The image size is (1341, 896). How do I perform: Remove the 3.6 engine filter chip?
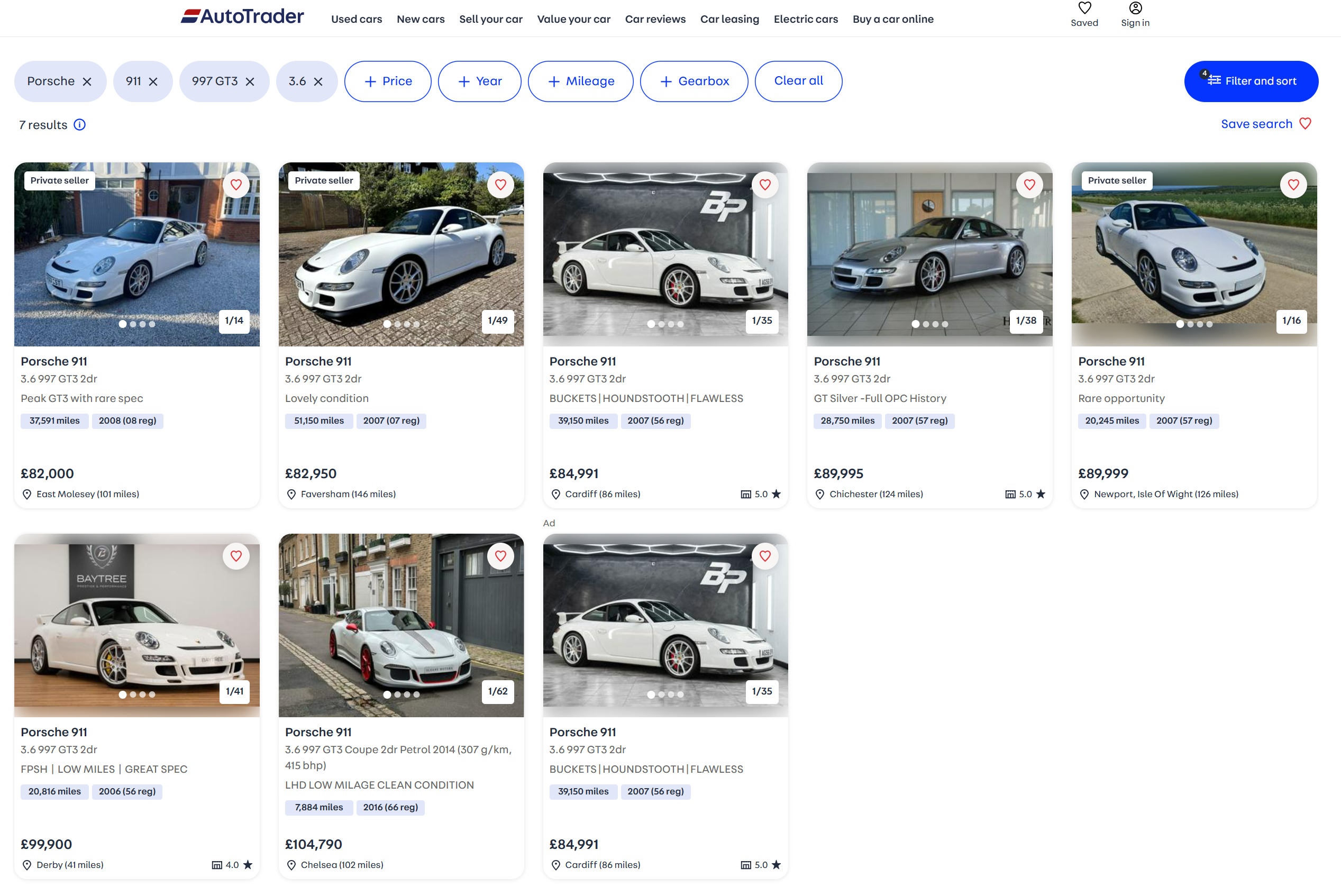pos(318,81)
